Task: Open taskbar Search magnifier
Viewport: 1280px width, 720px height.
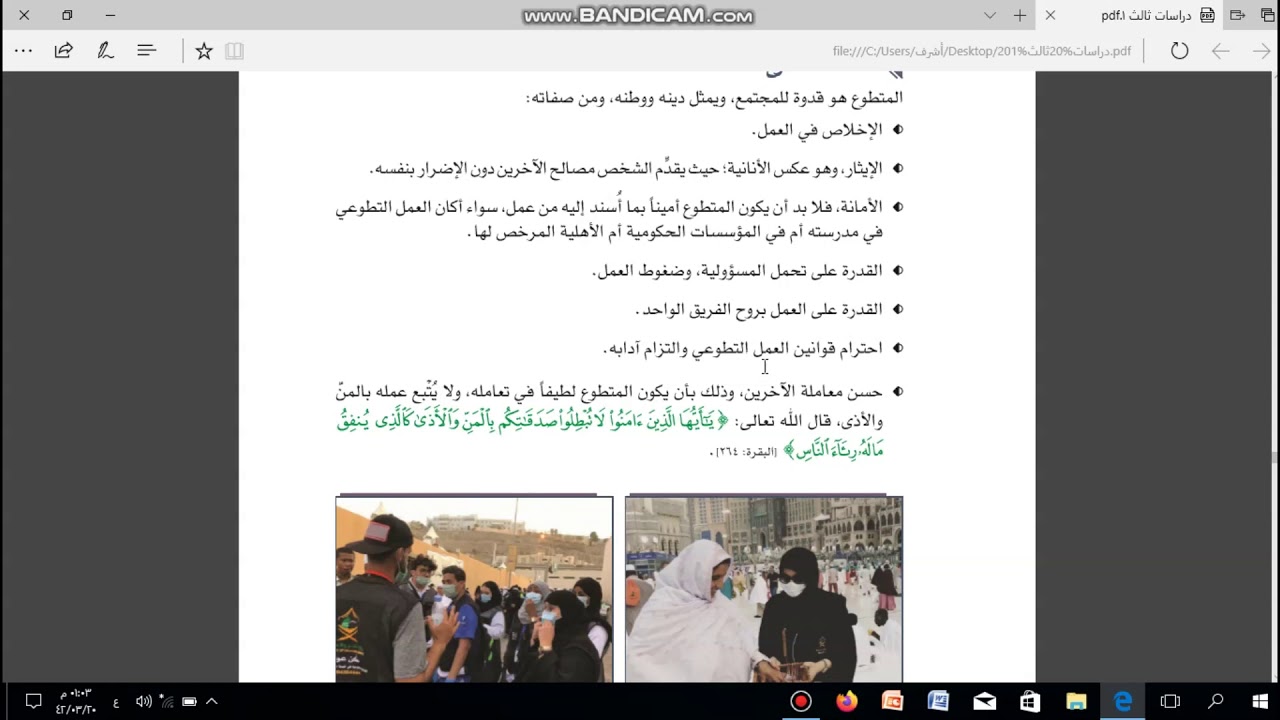Action: pos(1216,701)
